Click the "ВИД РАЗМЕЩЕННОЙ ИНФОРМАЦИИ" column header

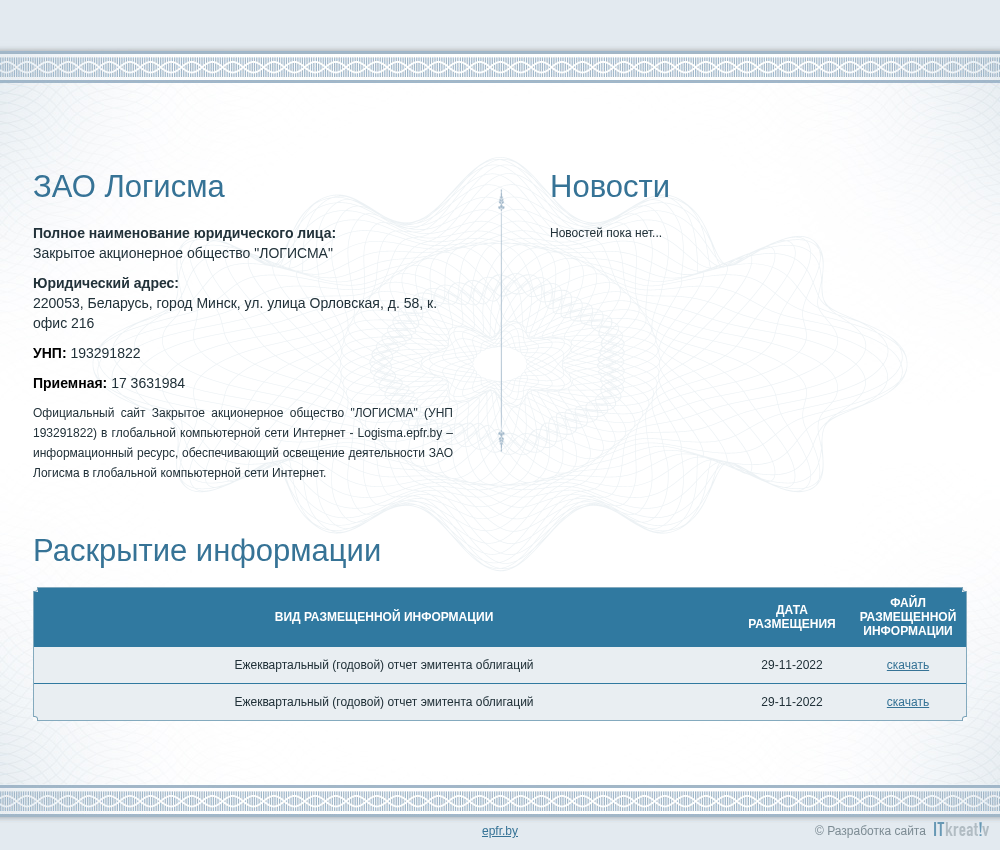click(384, 617)
